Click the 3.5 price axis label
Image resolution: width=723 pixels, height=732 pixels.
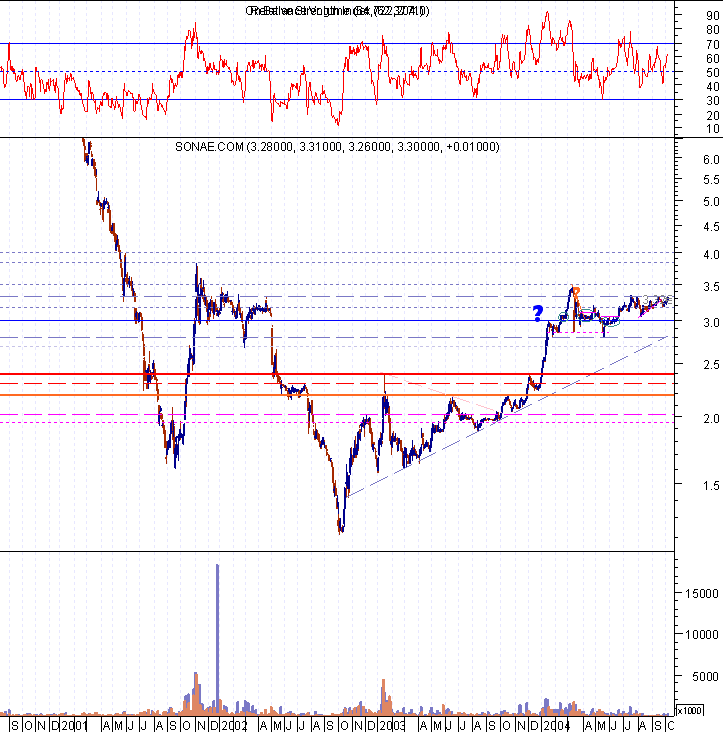click(x=711, y=286)
